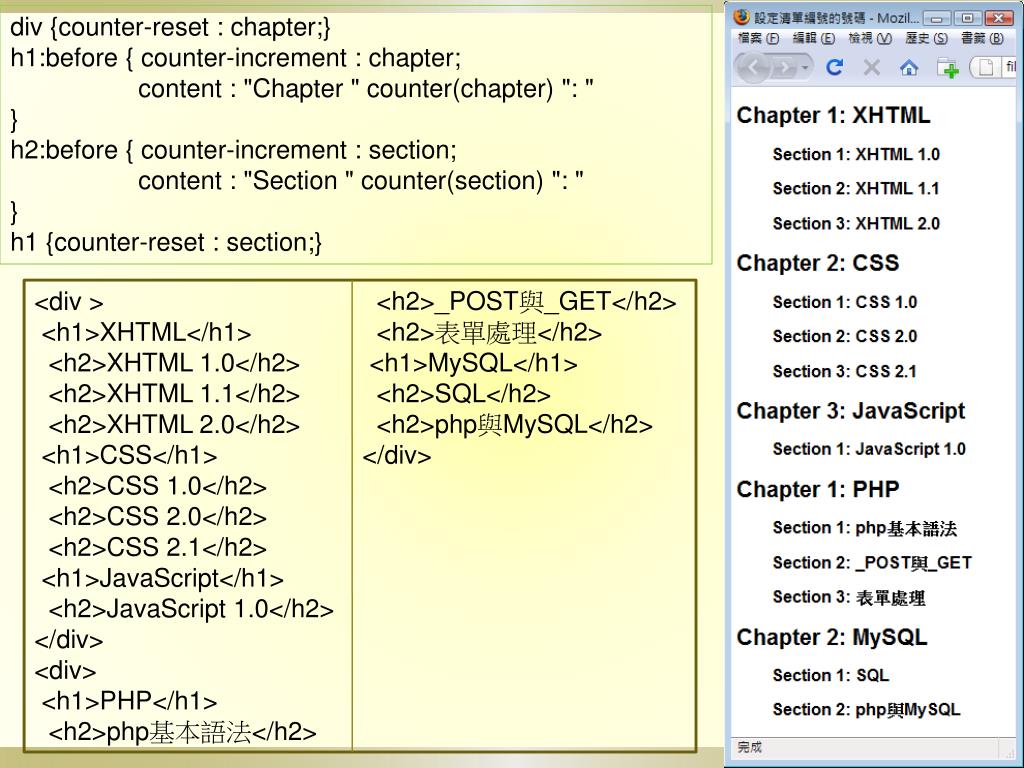Viewport: 1024px width, 768px height.
Task: Click 'Section 2: _POST與_GET' in the browser
Action: (872, 562)
